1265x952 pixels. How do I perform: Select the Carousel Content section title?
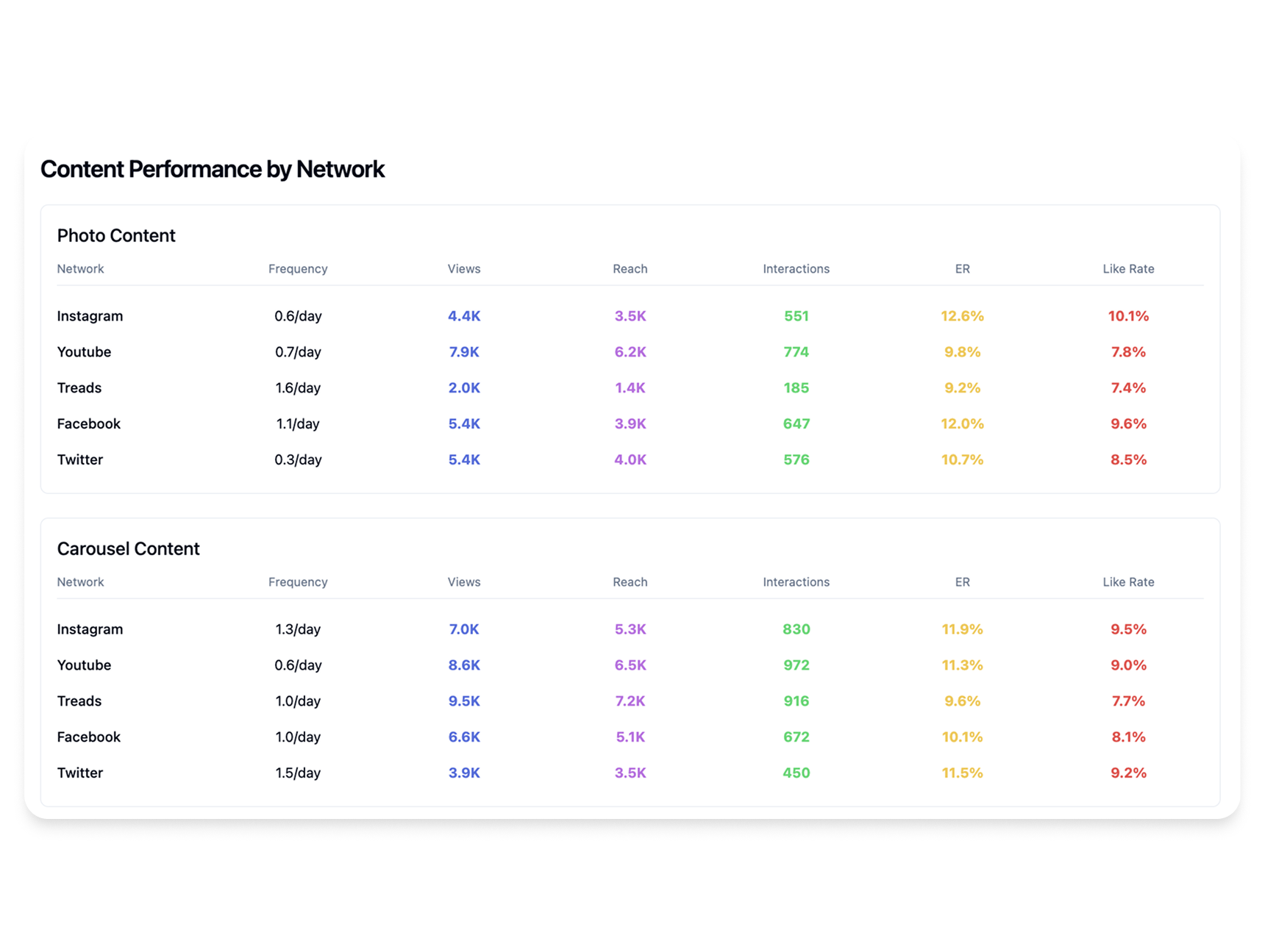point(128,548)
